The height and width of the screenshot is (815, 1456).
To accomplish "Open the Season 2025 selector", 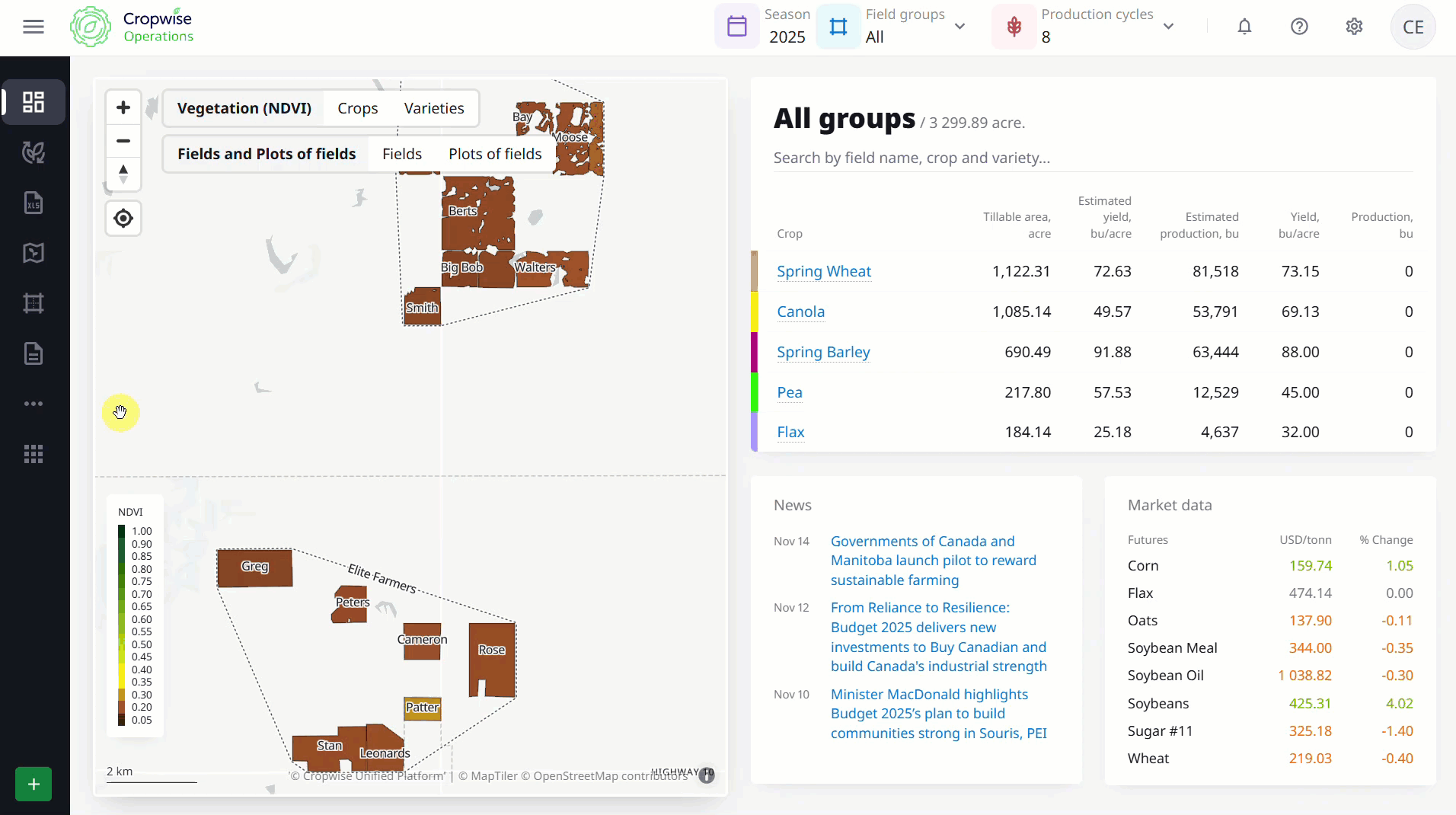I will [765, 27].
